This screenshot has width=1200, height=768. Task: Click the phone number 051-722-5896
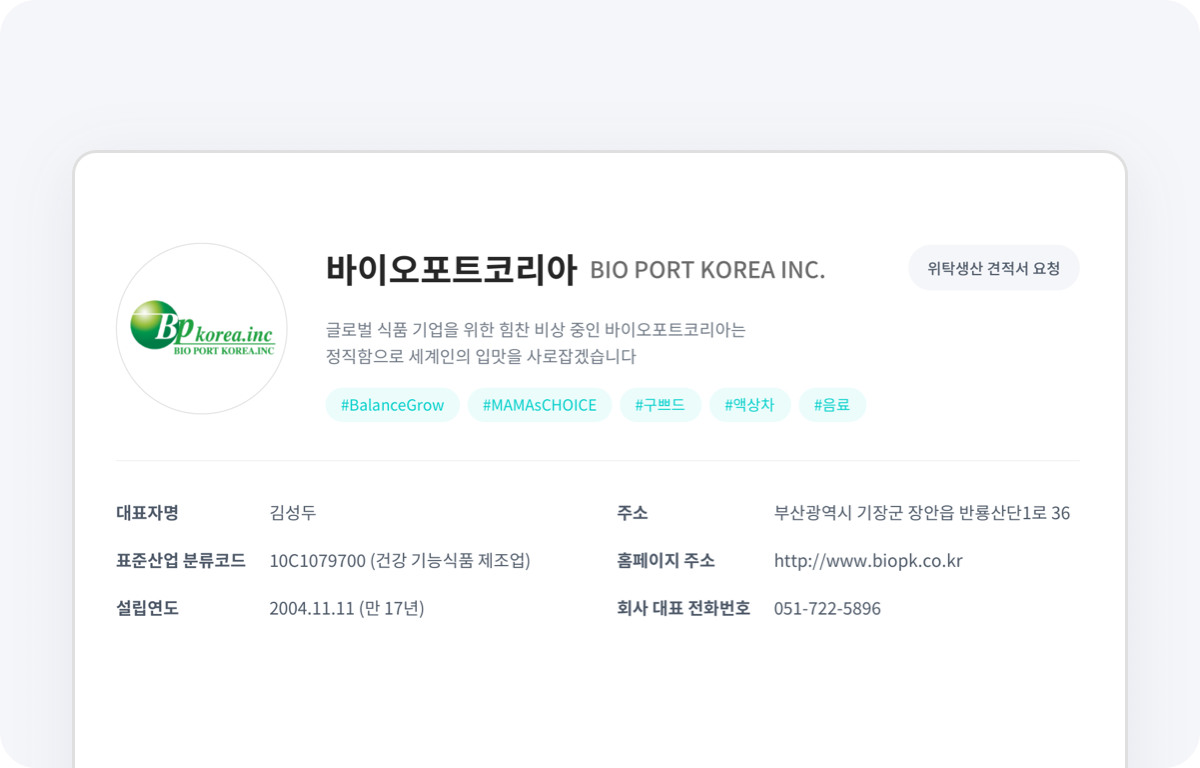827,608
